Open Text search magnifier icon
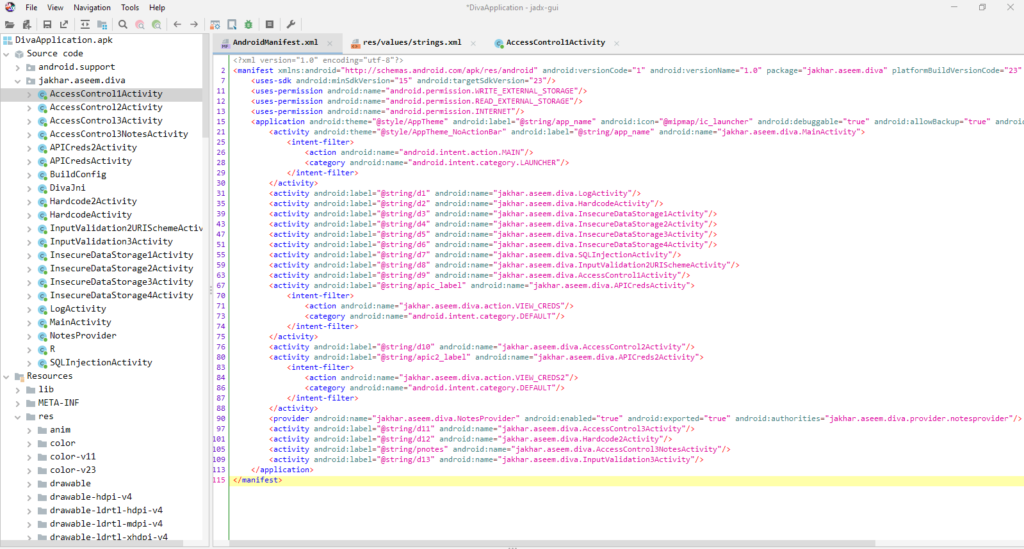 123,25
